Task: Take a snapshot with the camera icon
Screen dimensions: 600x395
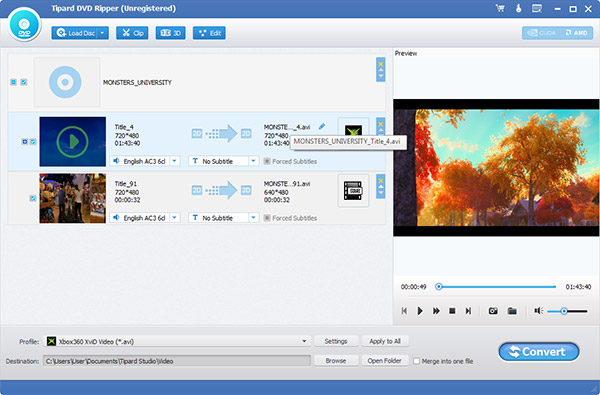Action: click(x=493, y=311)
